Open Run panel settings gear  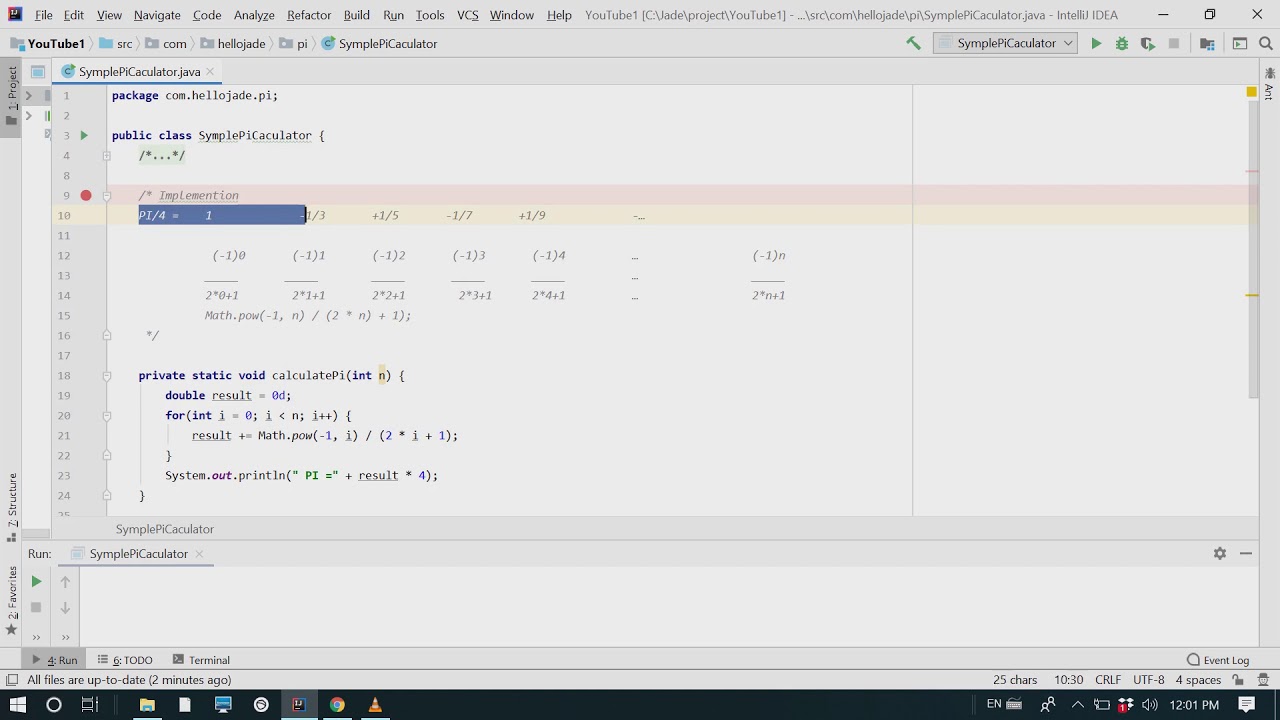click(1220, 553)
